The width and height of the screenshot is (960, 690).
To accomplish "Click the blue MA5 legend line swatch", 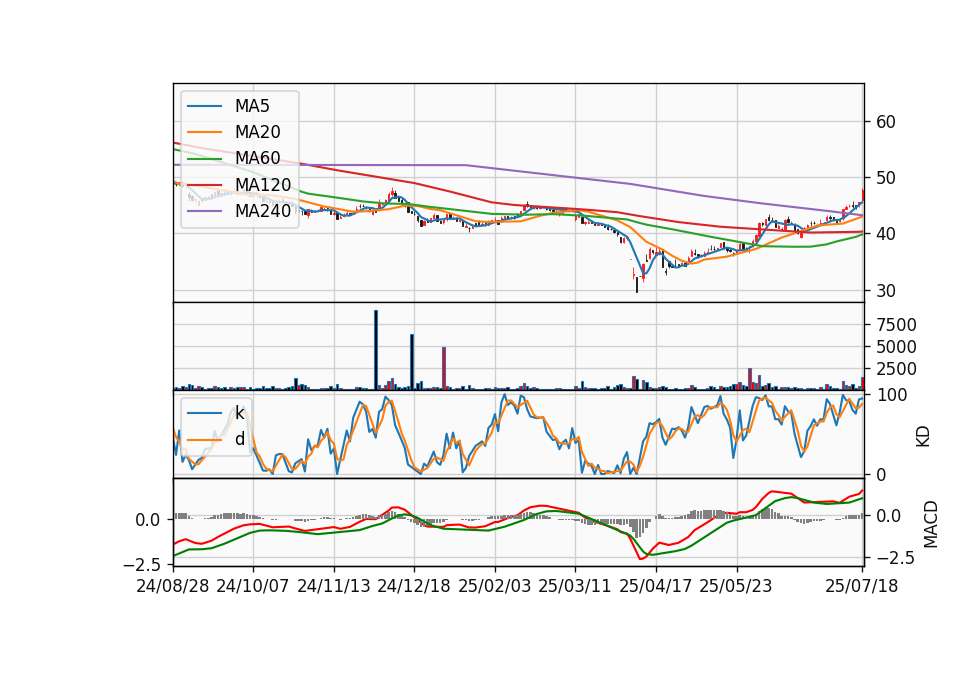I will point(204,107).
